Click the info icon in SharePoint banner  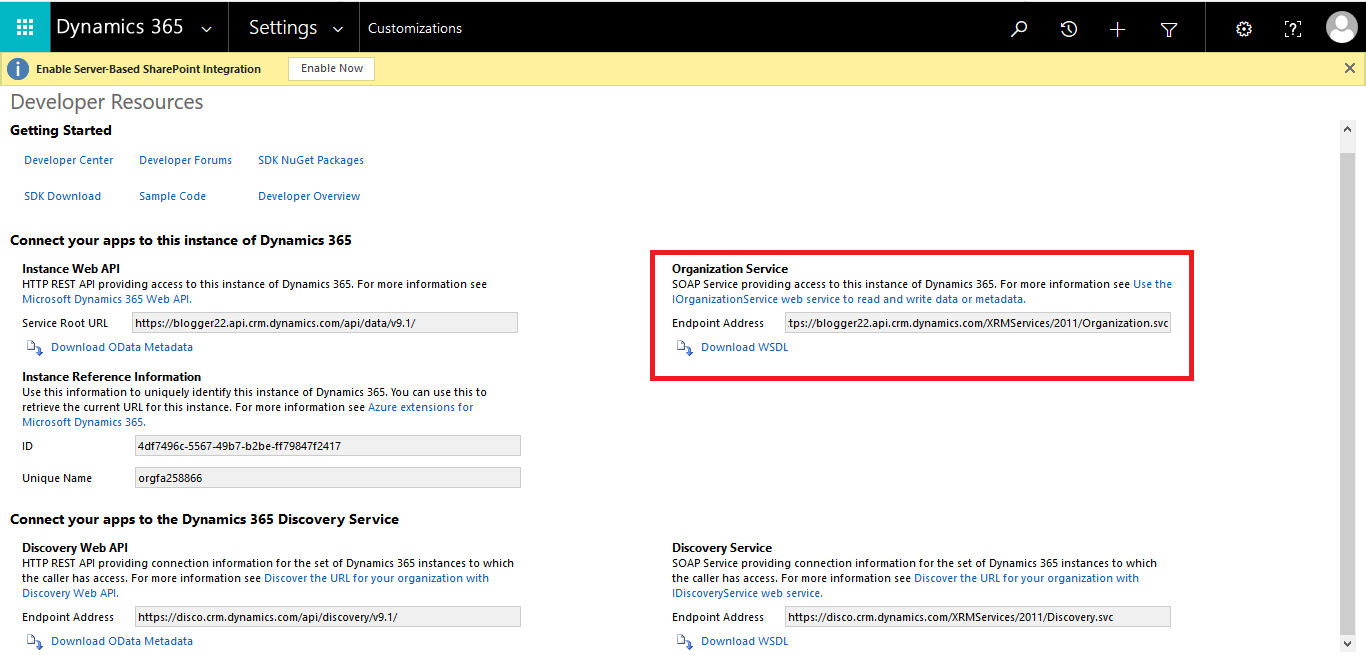tap(18, 69)
